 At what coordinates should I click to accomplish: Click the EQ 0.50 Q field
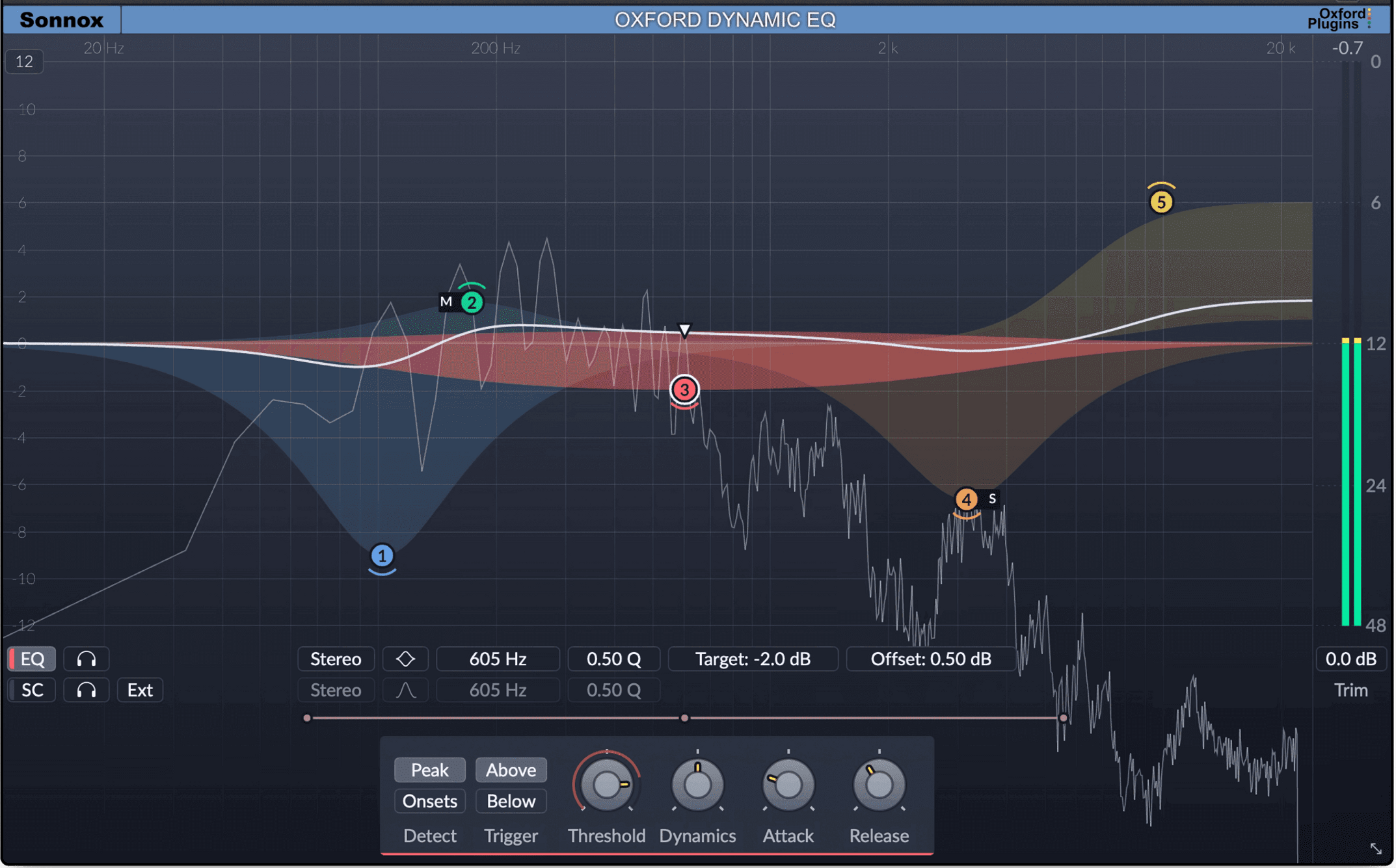pyautogui.click(x=613, y=659)
